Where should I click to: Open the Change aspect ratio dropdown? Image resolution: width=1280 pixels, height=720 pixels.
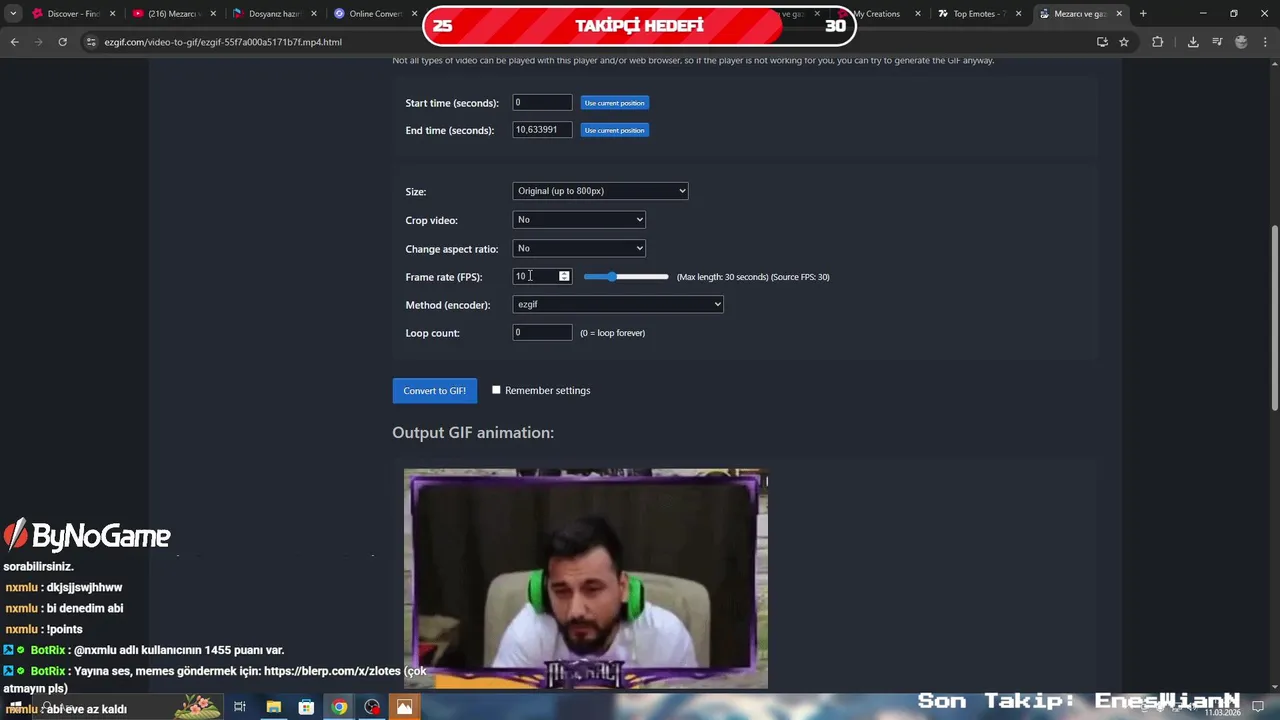[x=579, y=248]
